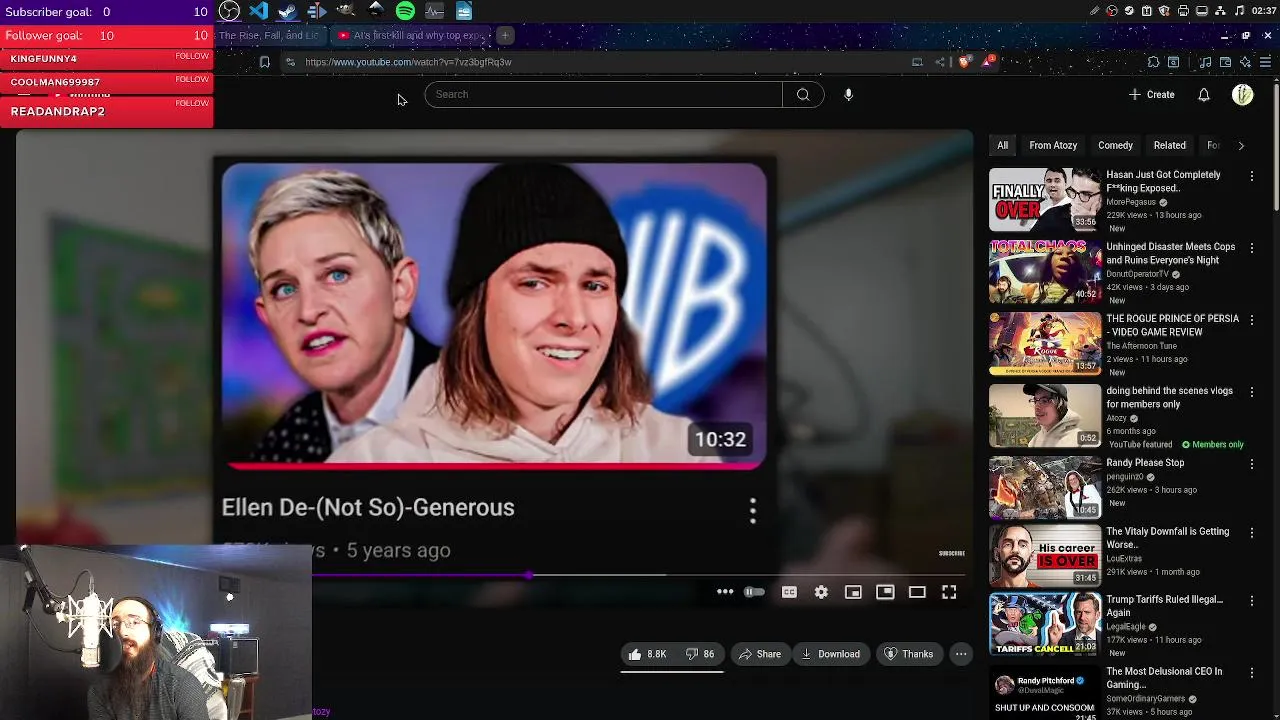Image resolution: width=1280 pixels, height=720 pixels.
Task: Click the Download button
Action: click(830, 654)
